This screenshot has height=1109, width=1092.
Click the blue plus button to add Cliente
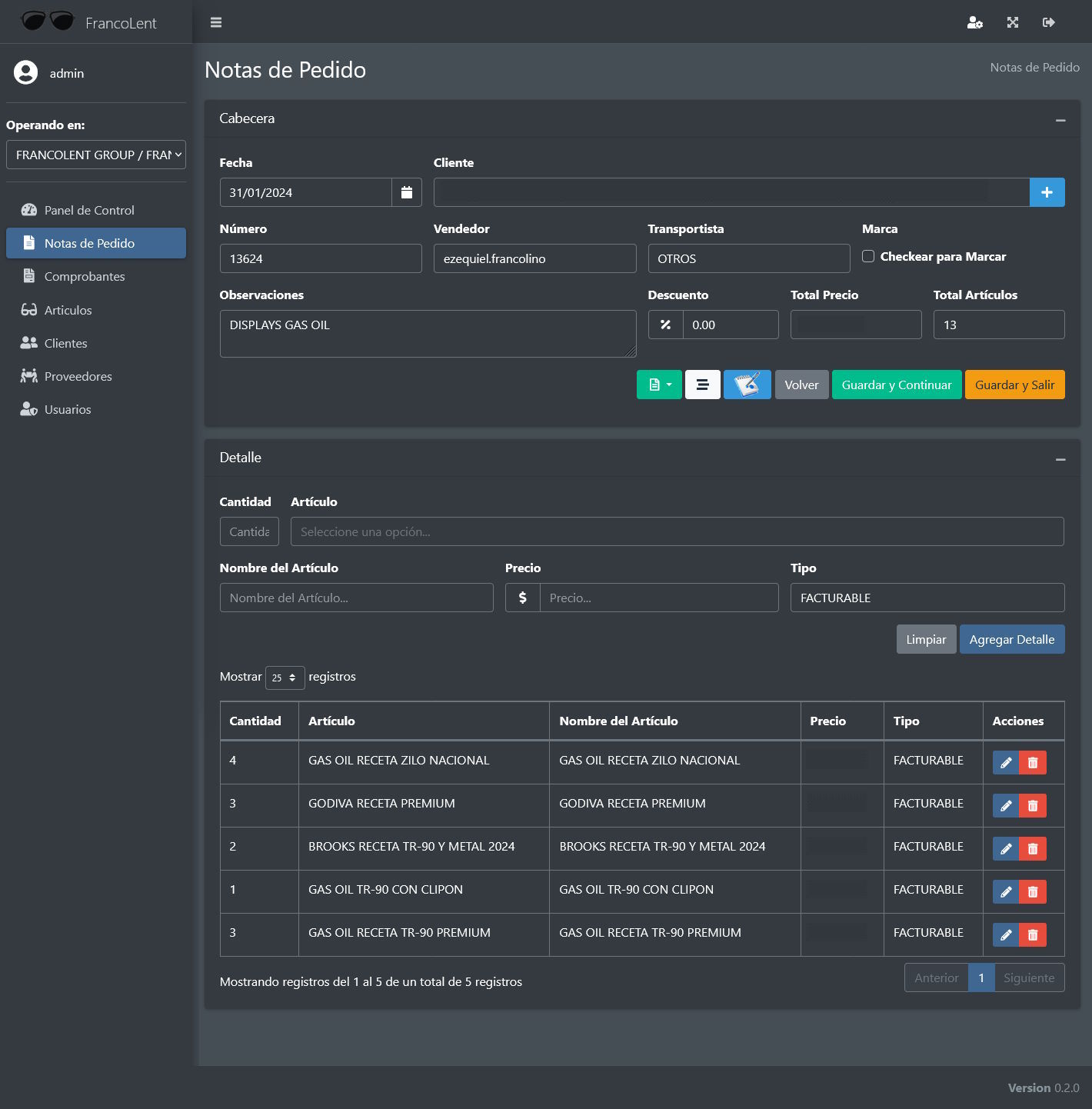[x=1047, y=192]
